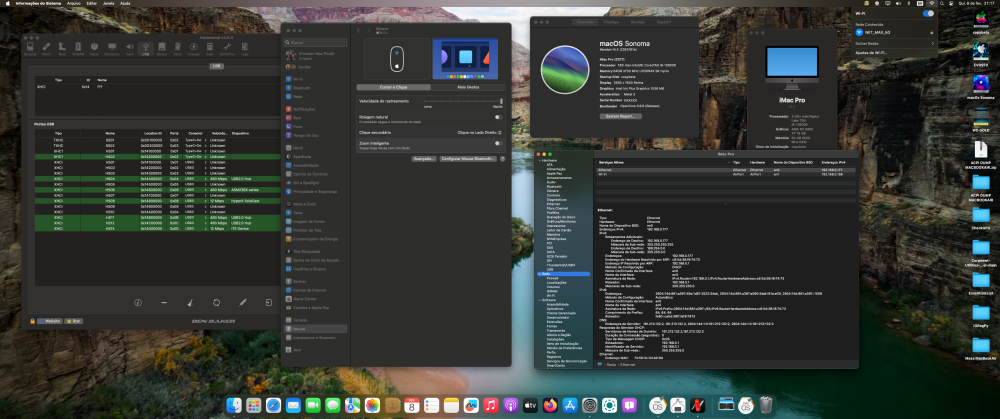1000x419 pixels.
Task: Select Firewall under Rede in System Information
Action: [552, 278]
